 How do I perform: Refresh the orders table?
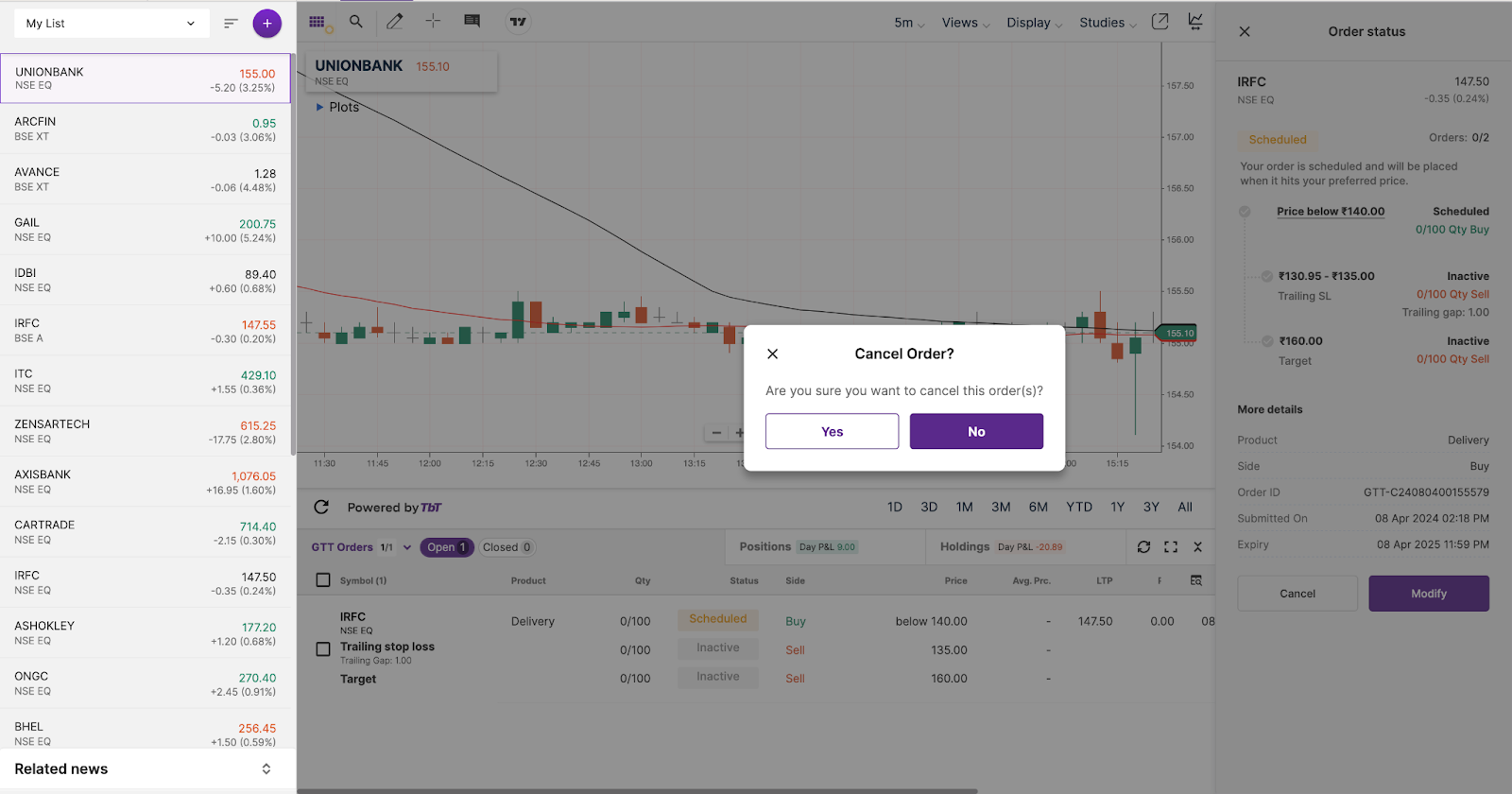click(x=1143, y=547)
